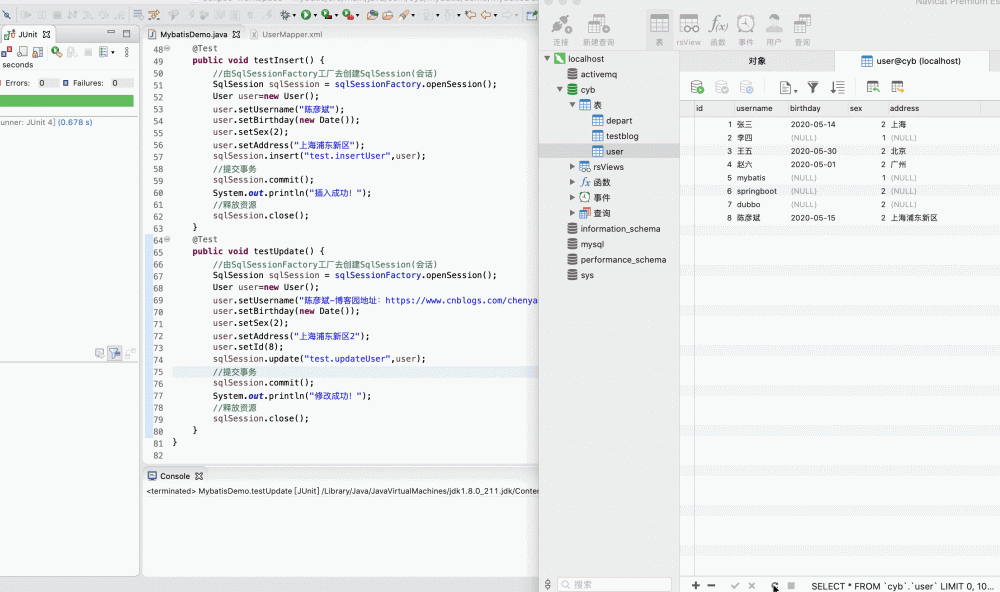This screenshot has height=592, width=1000.
Task: Click the sort rows icon
Action: pos(838,88)
